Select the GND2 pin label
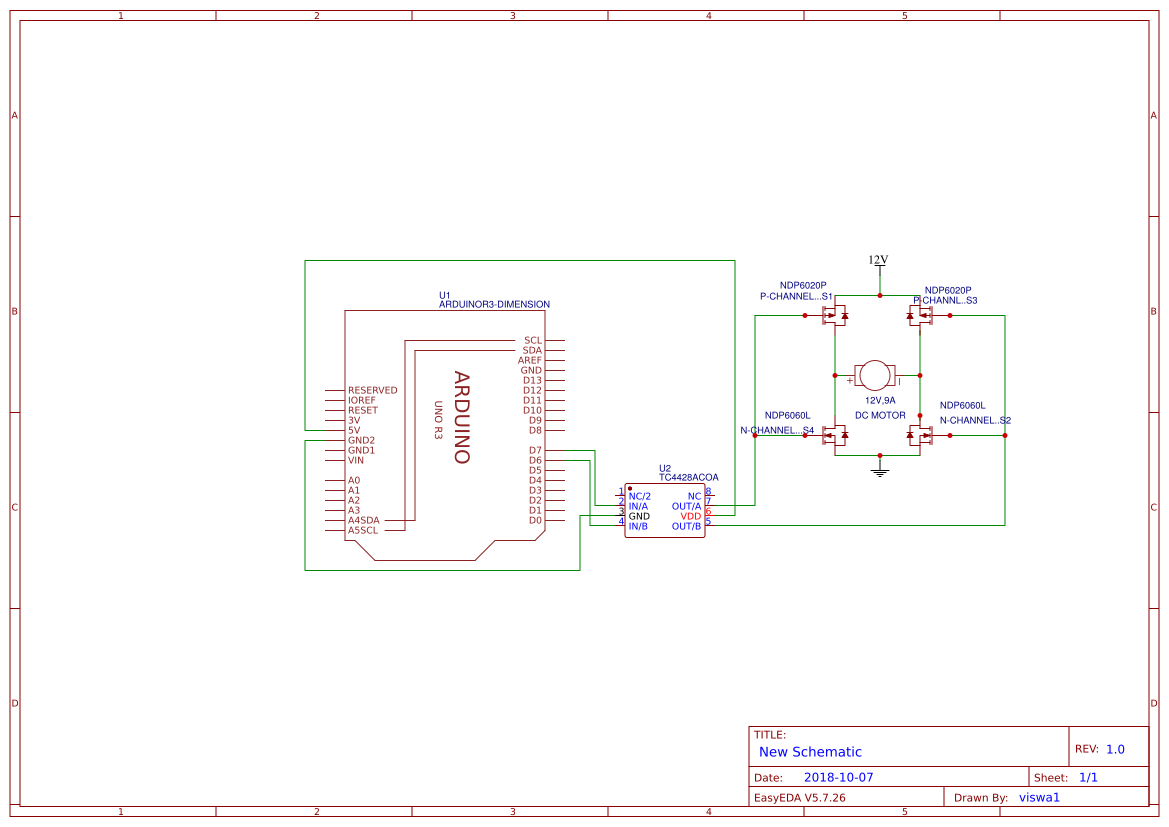Image resolution: width=1169 pixels, height=827 pixels. [362, 441]
